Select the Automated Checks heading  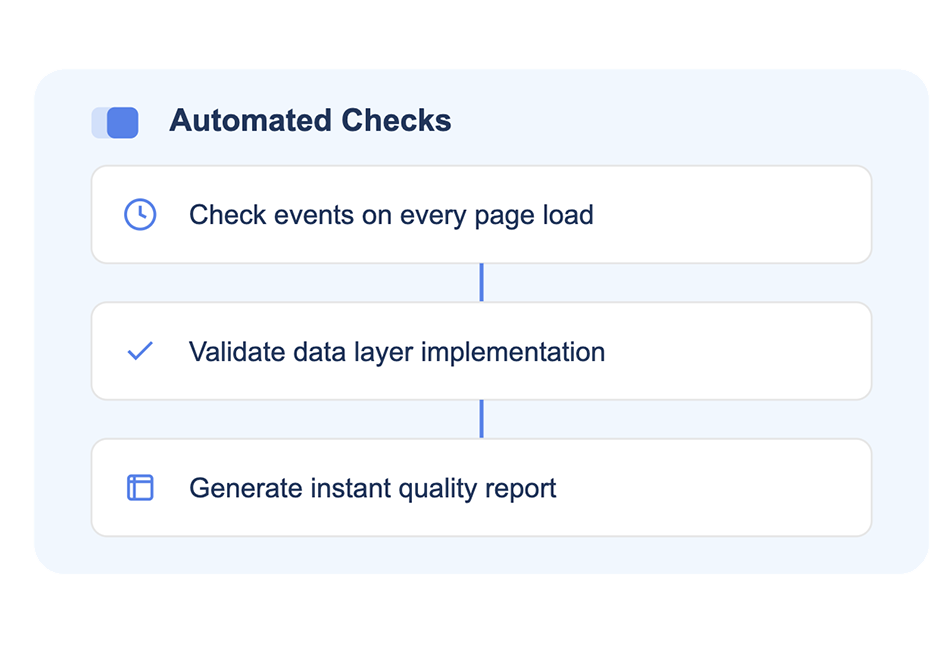(310, 121)
